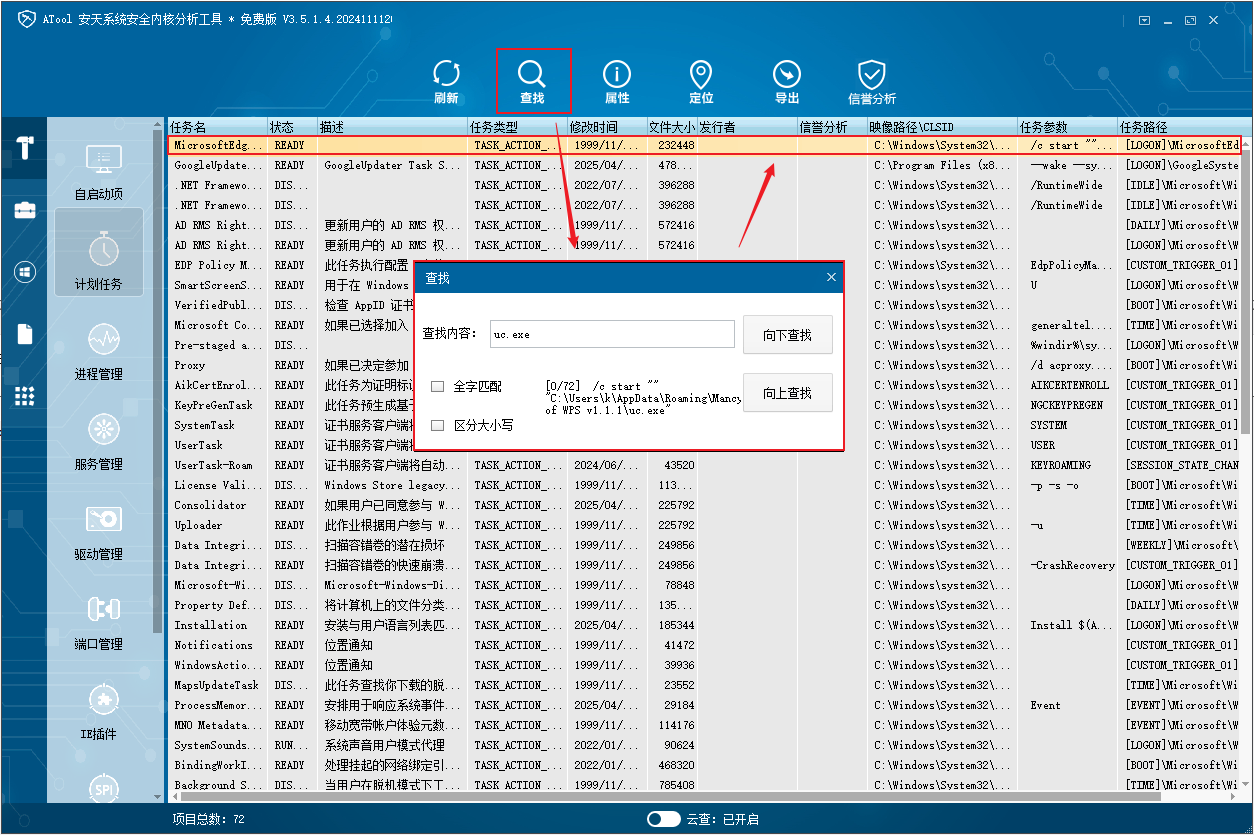Viewport: 1254px width, 835px height.
Task: Select 驱动管理 in the sidebar
Action: (x=99, y=532)
